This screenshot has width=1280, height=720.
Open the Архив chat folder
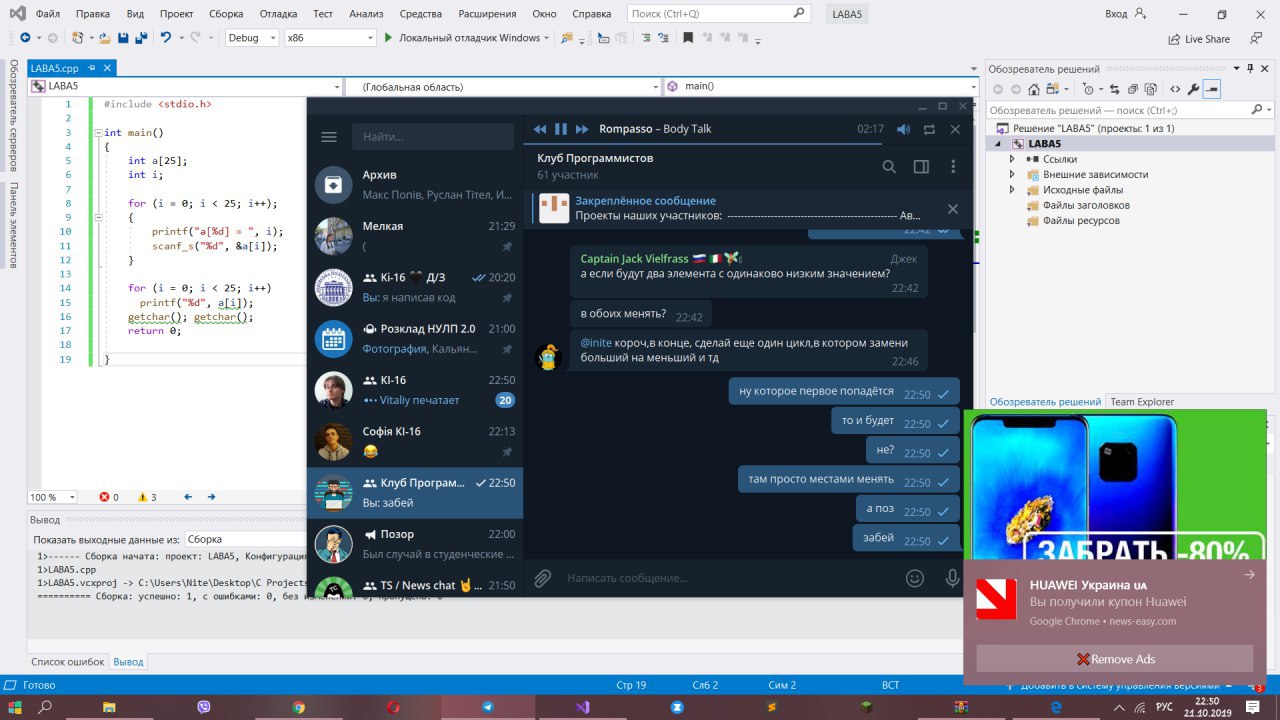[415, 185]
